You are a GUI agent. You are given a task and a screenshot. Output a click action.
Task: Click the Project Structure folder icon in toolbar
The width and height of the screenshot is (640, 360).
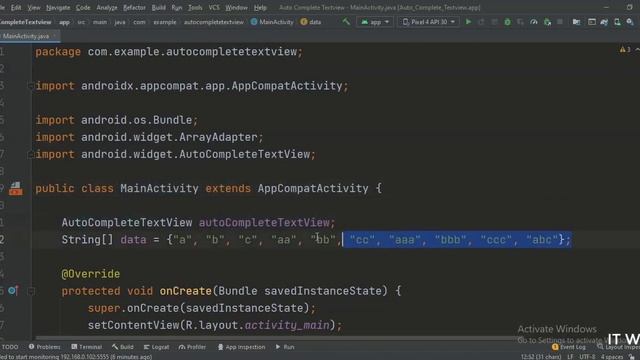[576, 22]
